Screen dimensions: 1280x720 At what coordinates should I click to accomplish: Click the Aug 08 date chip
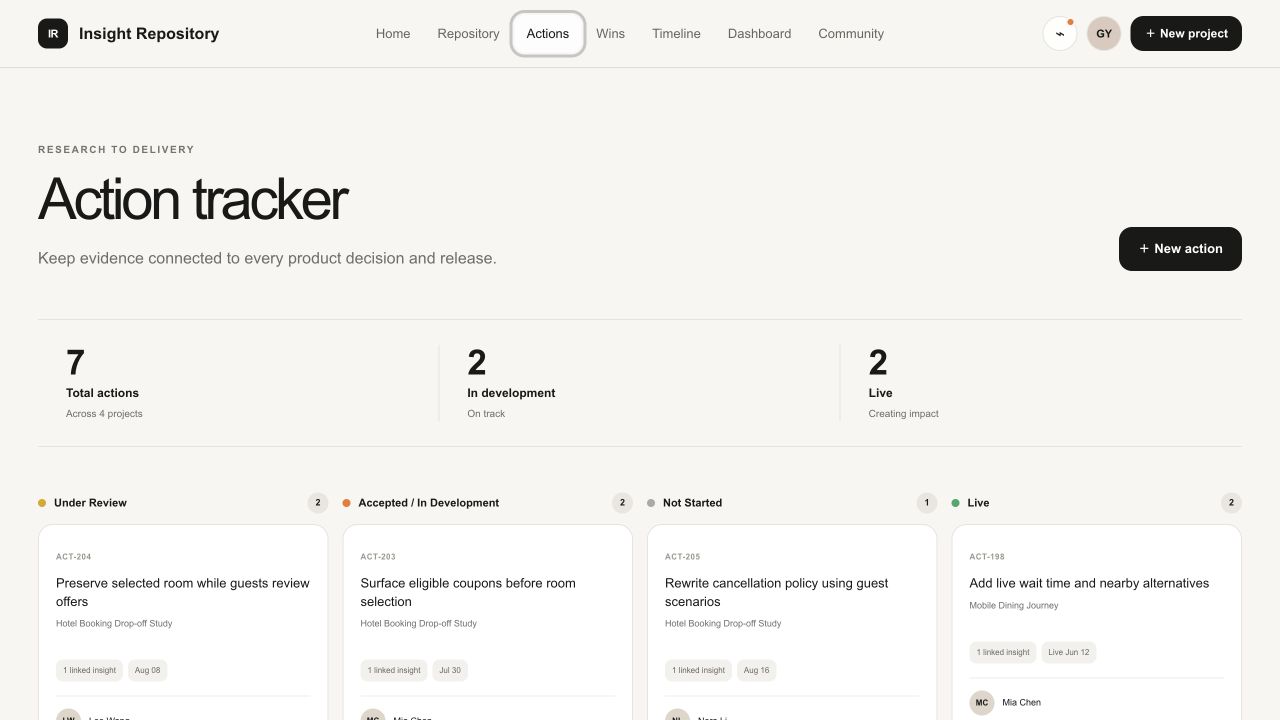(x=148, y=670)
